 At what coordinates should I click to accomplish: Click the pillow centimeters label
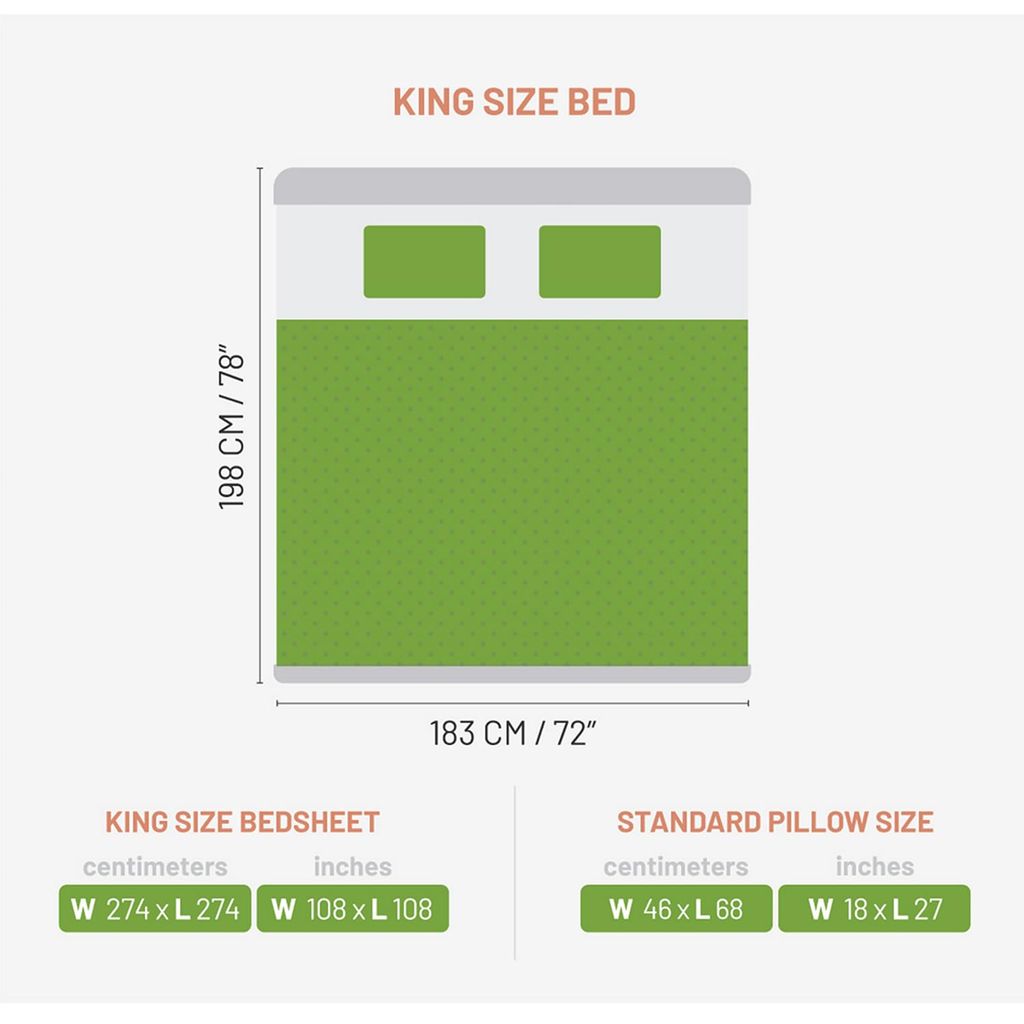(676, 867)
